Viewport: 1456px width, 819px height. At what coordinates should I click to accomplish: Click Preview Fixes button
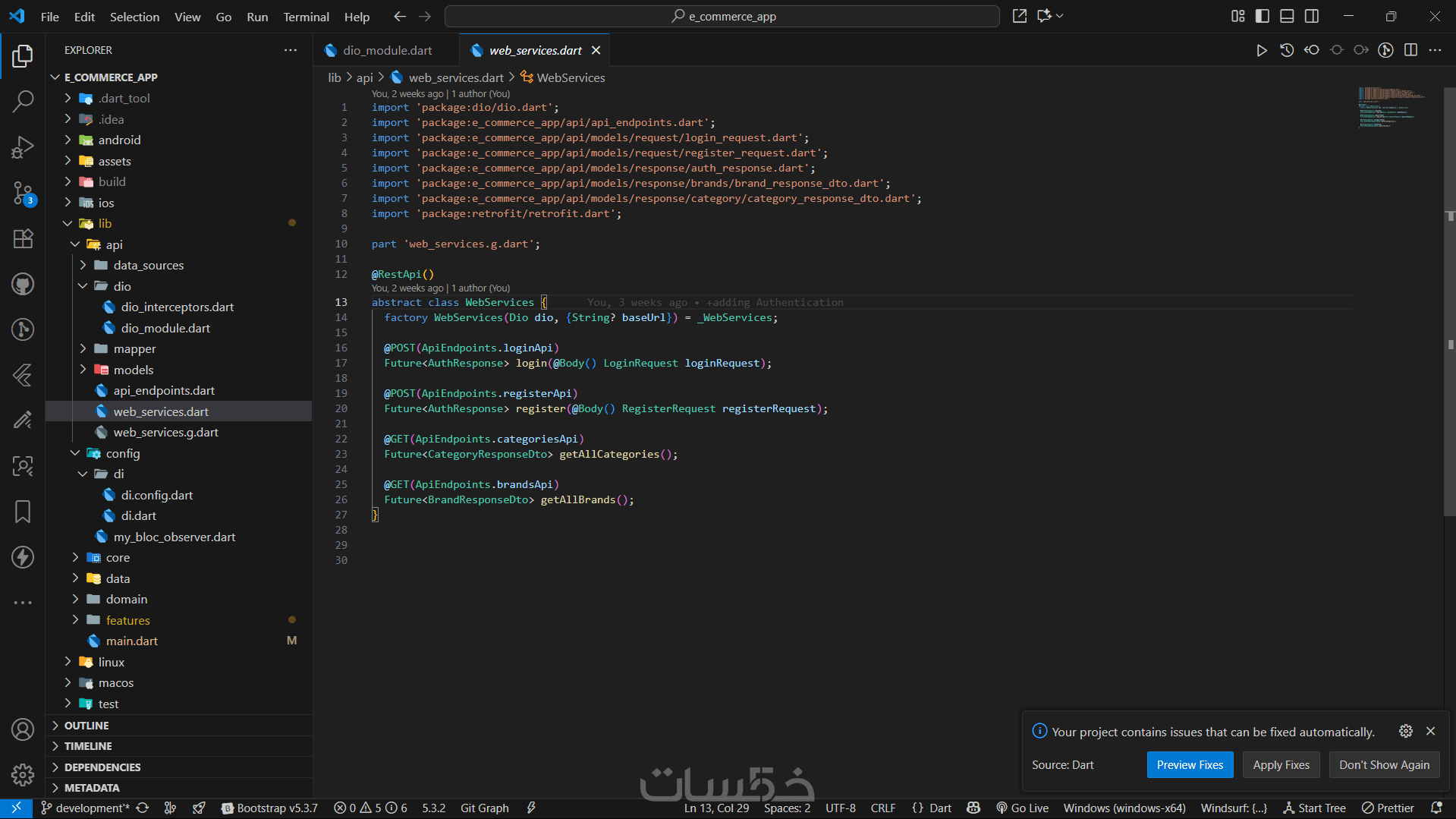pos(1190,765)
